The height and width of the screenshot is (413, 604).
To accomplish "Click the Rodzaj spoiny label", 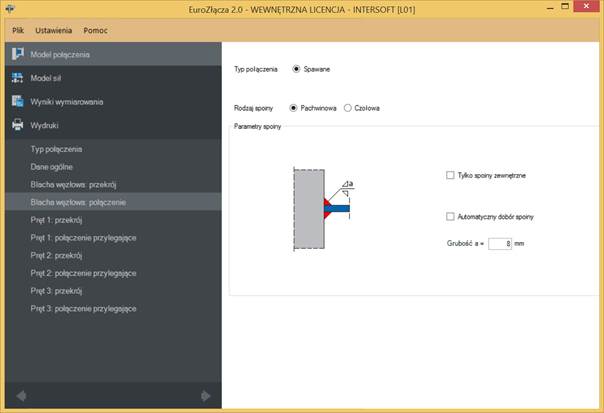I will [253, 108].
